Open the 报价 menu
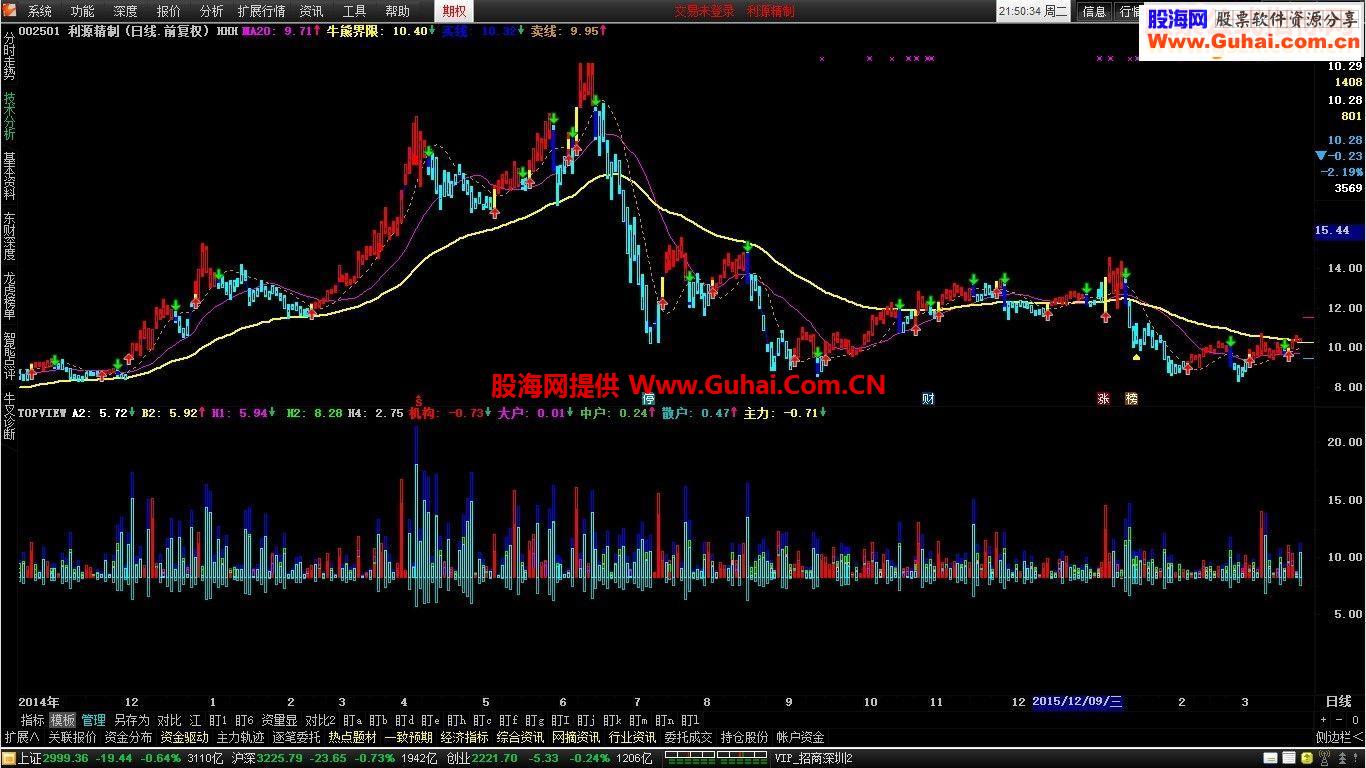Viewport: 1366px width, 768px height. pos(169,11)
